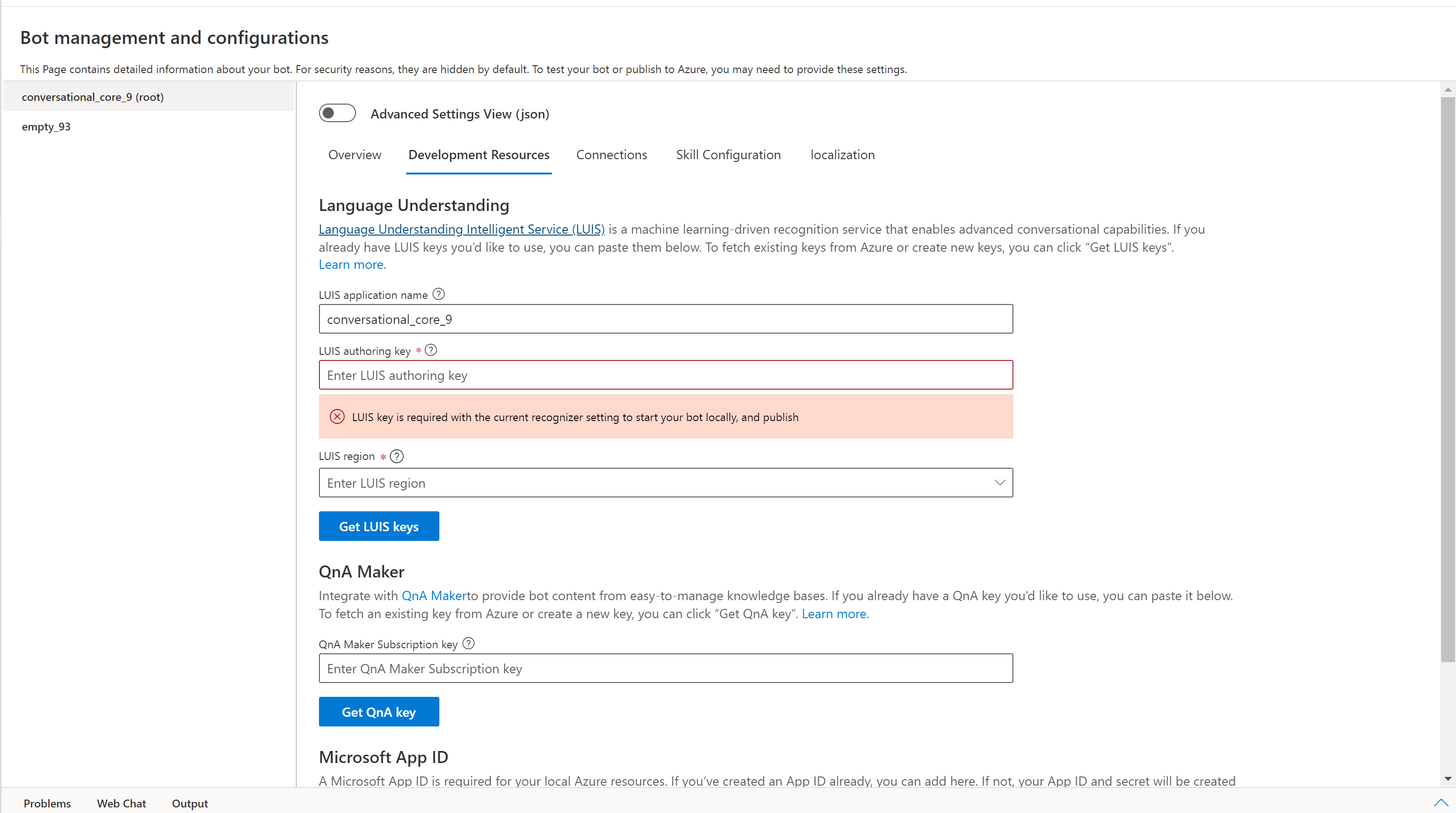Click scrollbar down arrow

tap(1448, 779)
